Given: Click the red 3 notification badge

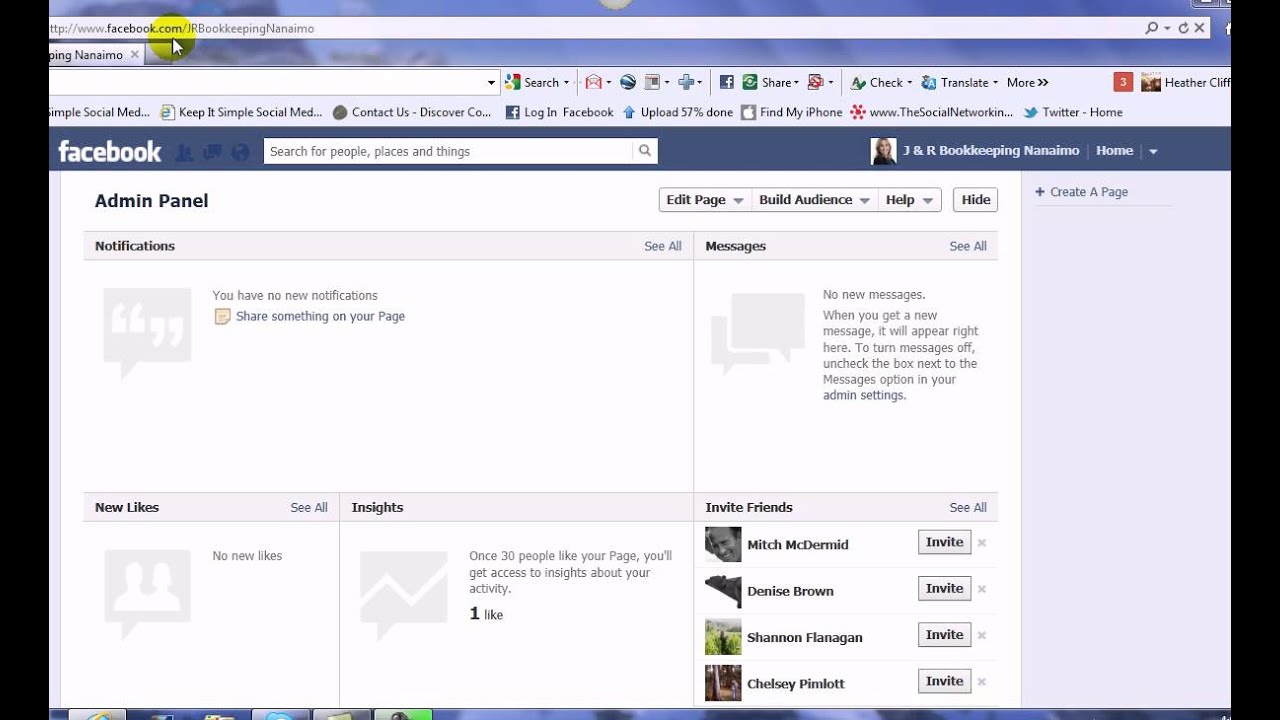Looking at the screenshot, I should point(1123,82).
